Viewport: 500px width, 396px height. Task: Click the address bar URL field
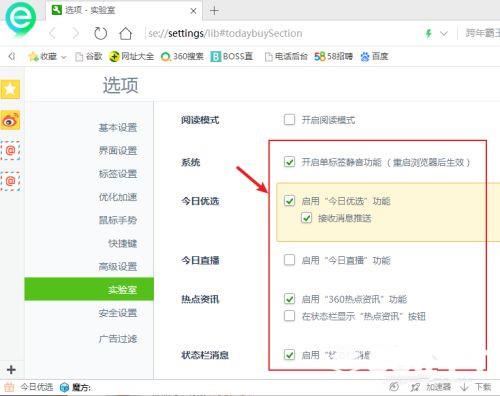point(280,33)
